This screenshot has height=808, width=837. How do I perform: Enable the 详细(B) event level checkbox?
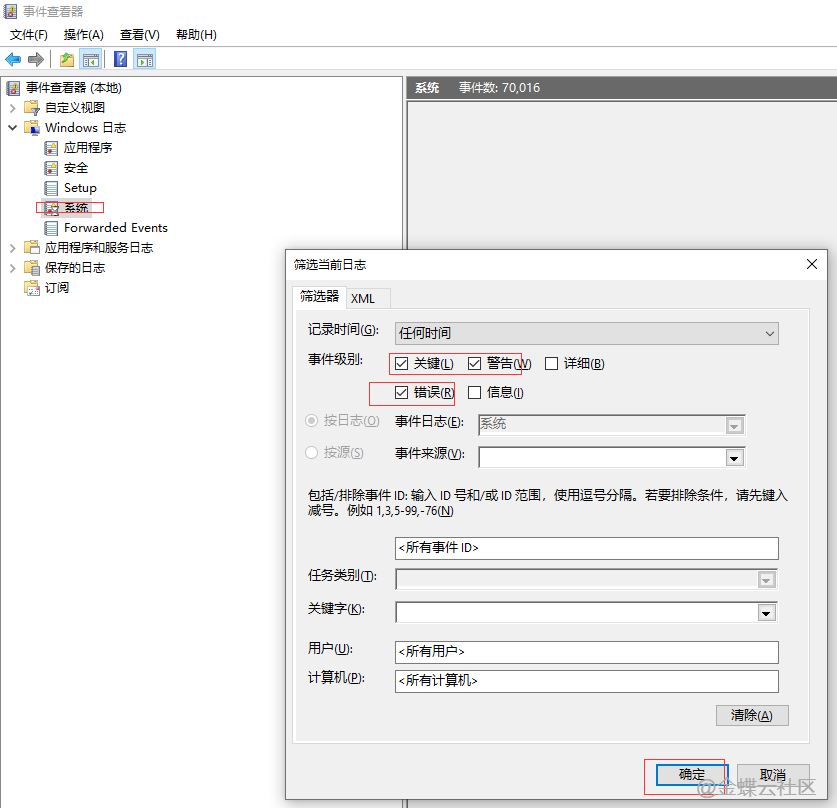pos(551,364)
